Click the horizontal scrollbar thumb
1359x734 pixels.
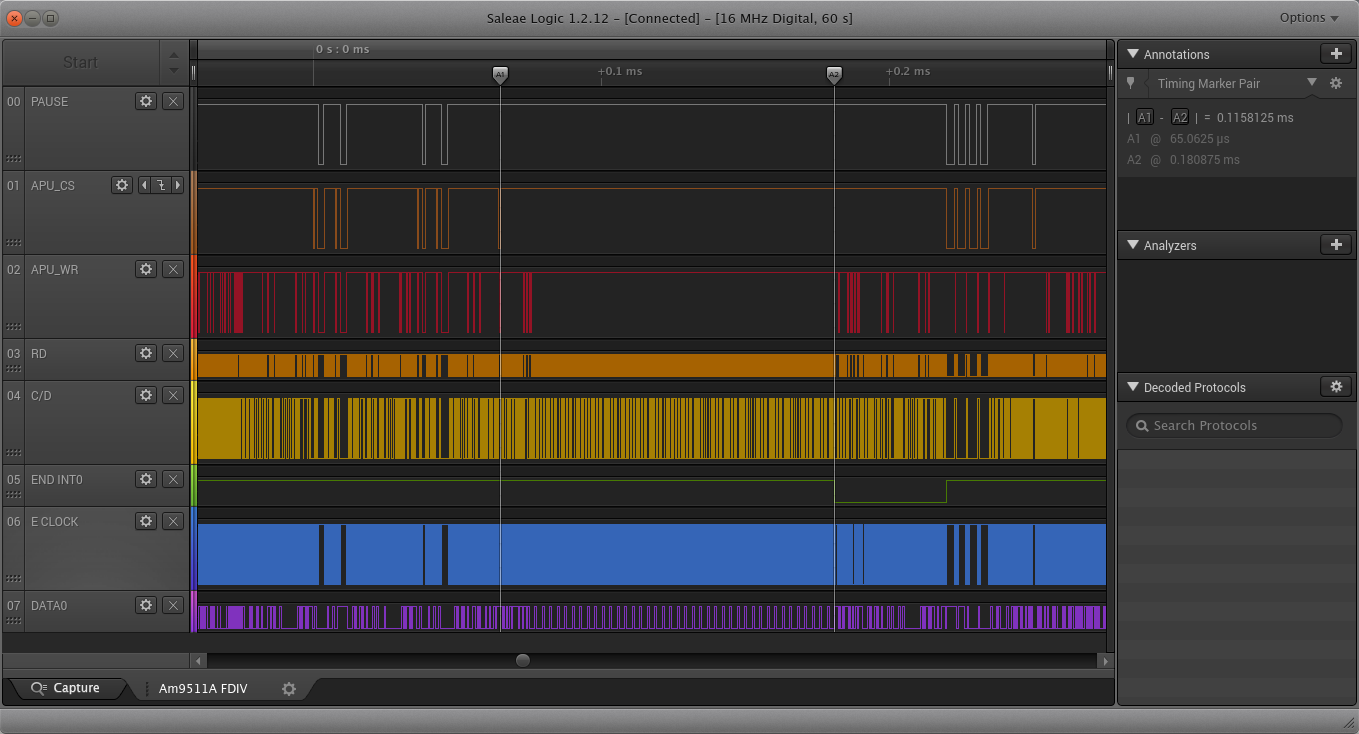pyautogui.click(x=522, y=660)
